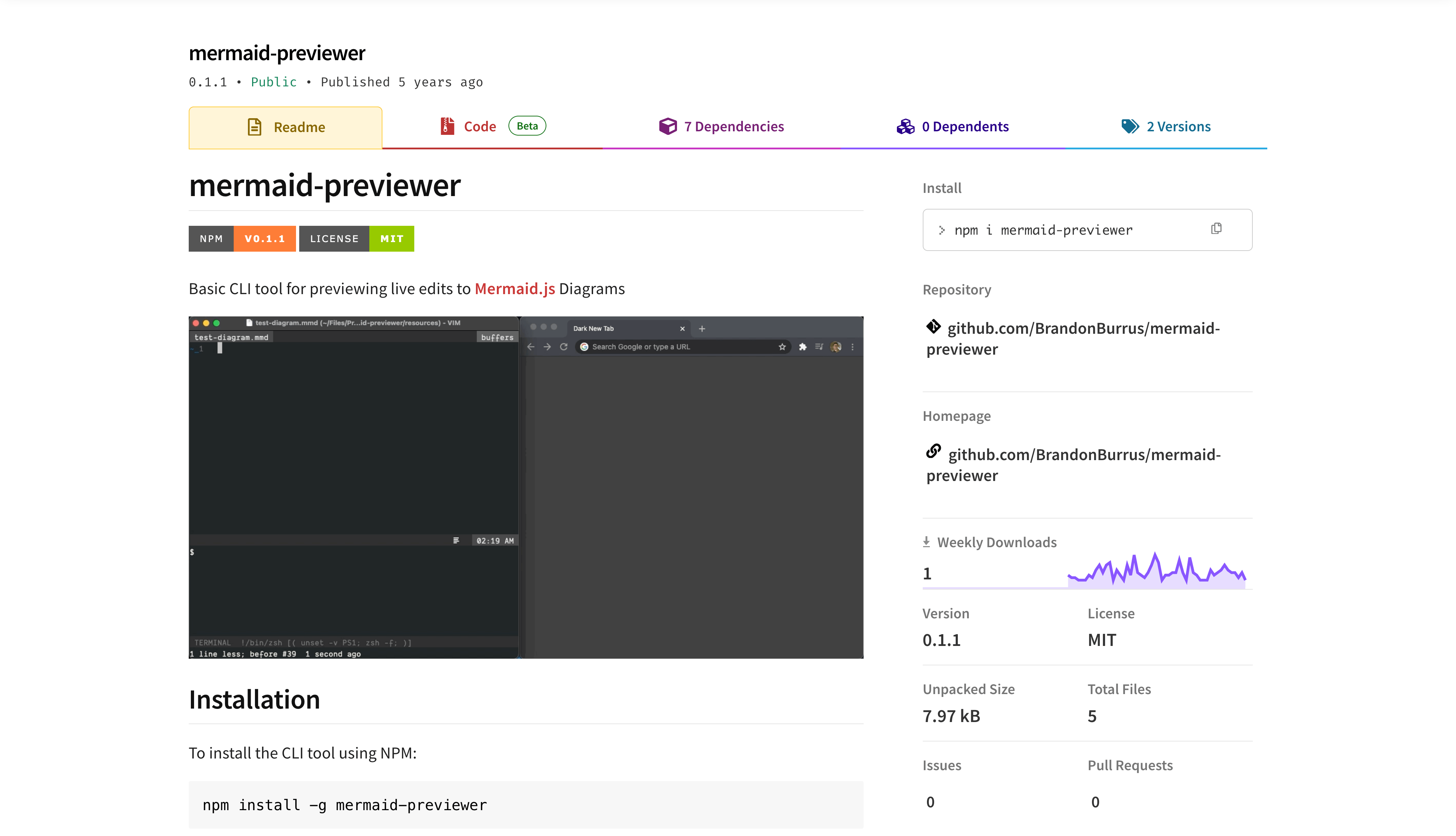
Task: Follow the Mermaid.js link
Action: (514, 288)
